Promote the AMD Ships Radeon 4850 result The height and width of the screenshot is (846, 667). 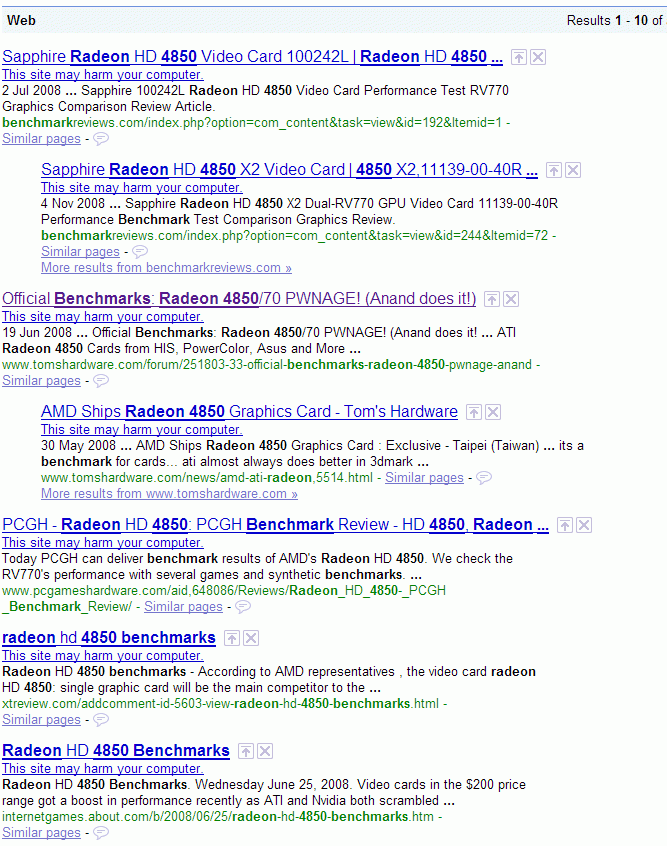473,412
